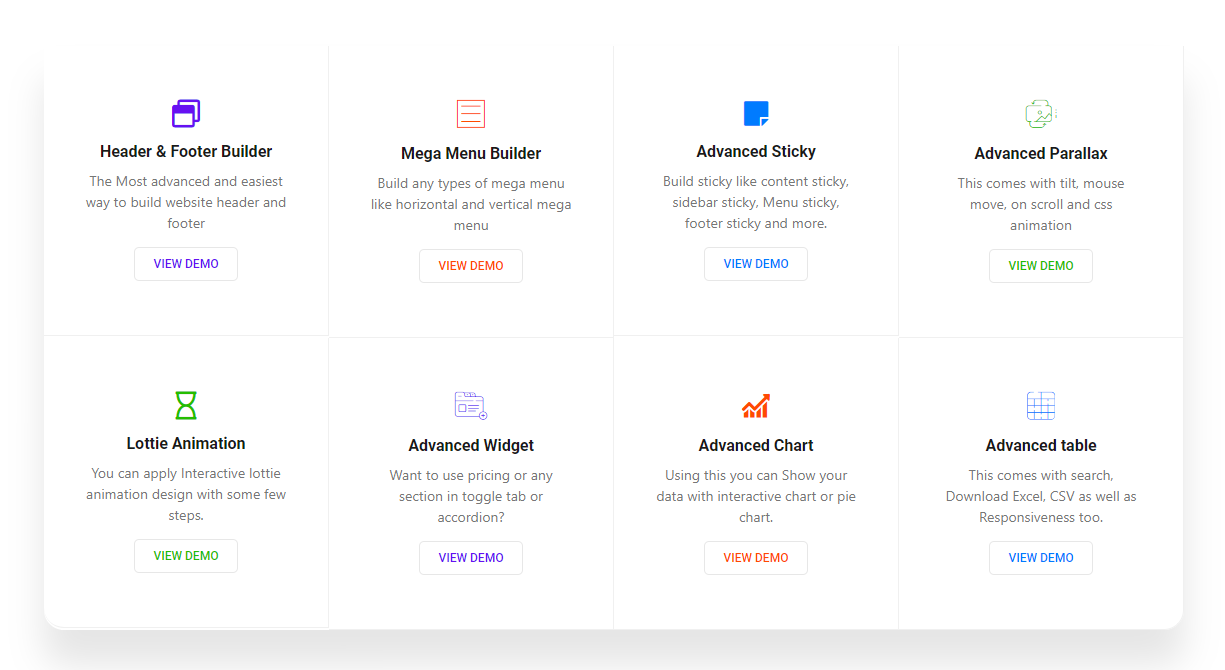Click the Mega Menu Builder title
The width and height of the screenshot is (1225, 670).
tap(471, 154)
